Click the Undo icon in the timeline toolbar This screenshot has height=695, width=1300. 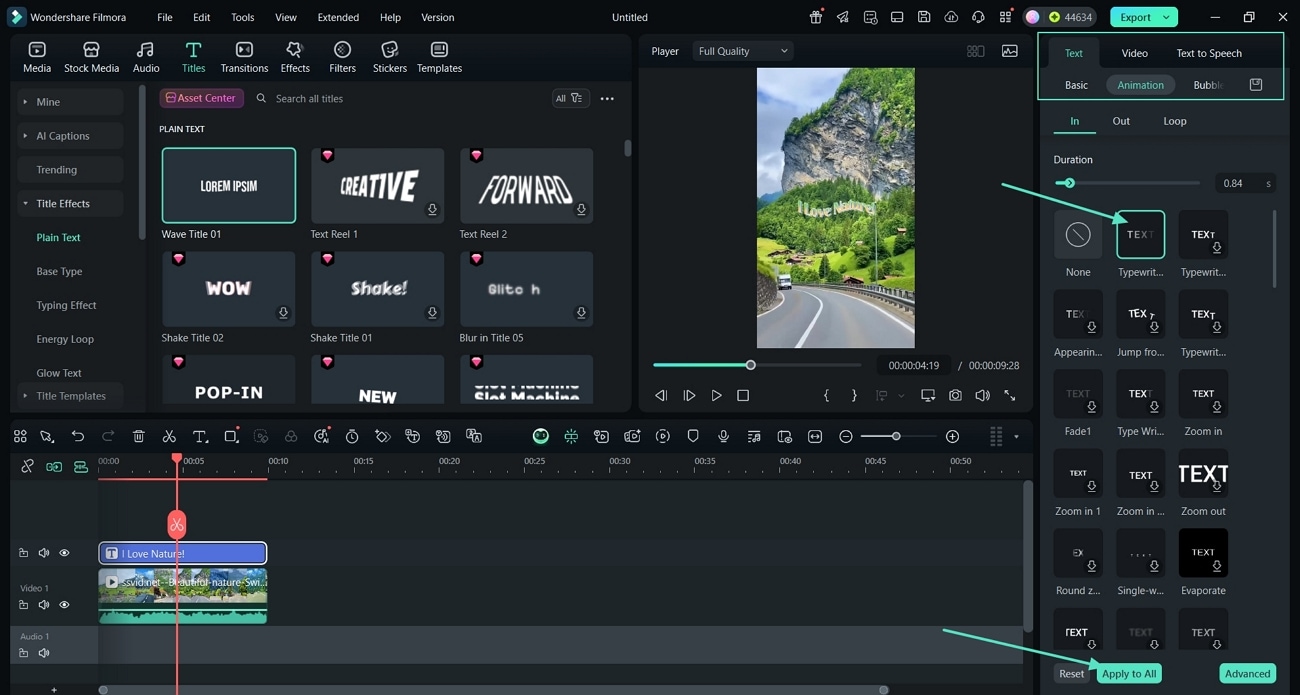(78, 436)
